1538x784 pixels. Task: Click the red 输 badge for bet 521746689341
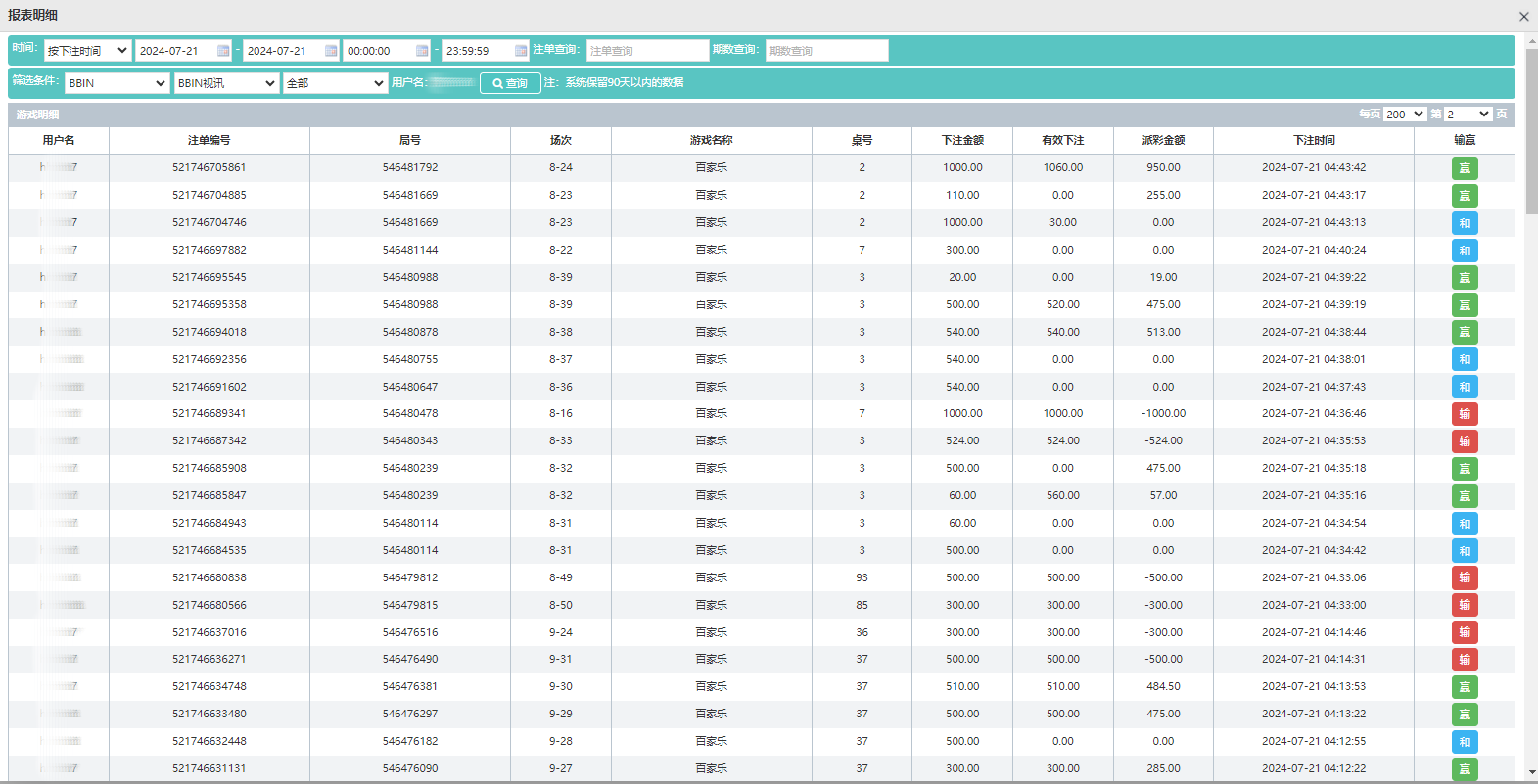[x=1464, y=414]
